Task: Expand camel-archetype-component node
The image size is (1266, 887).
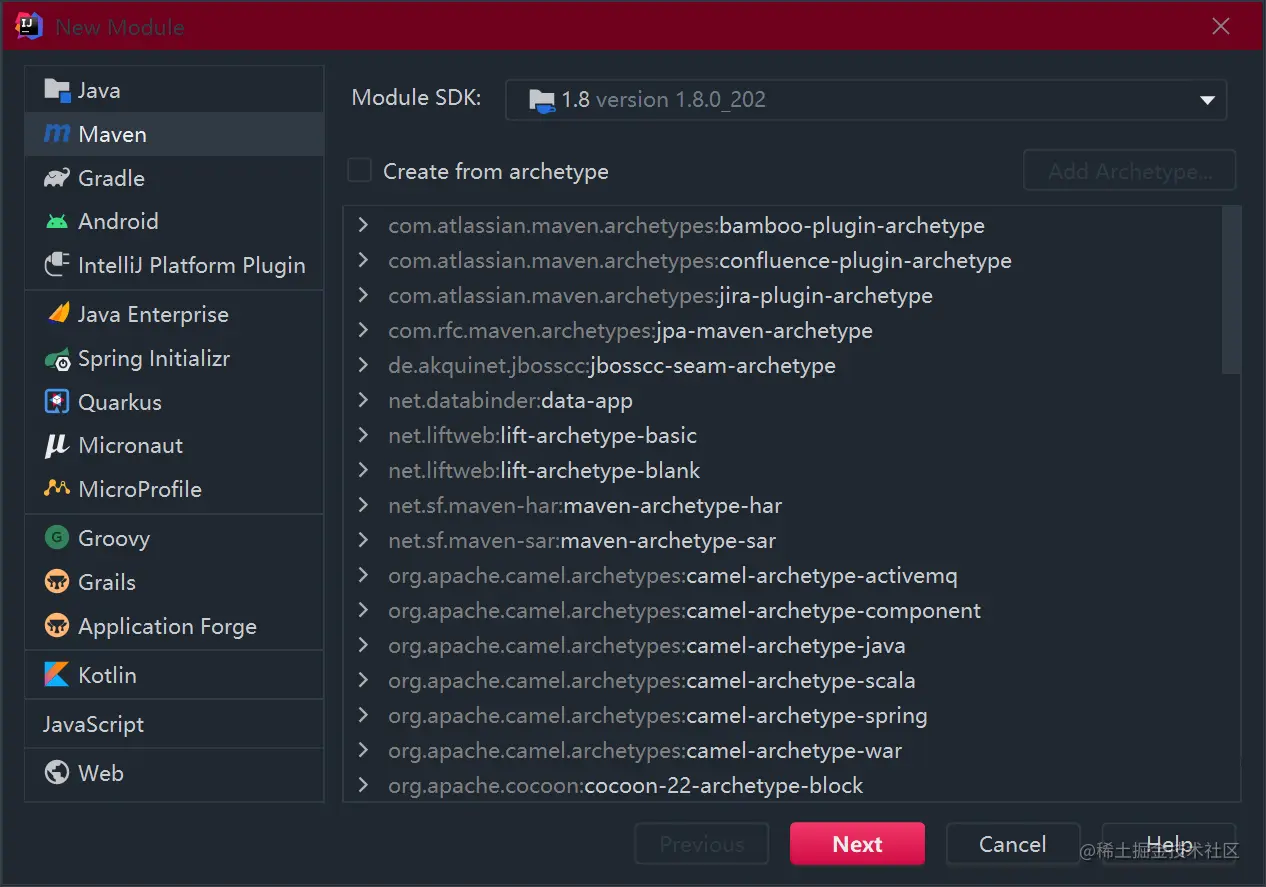Action: [x=364, y=611]
